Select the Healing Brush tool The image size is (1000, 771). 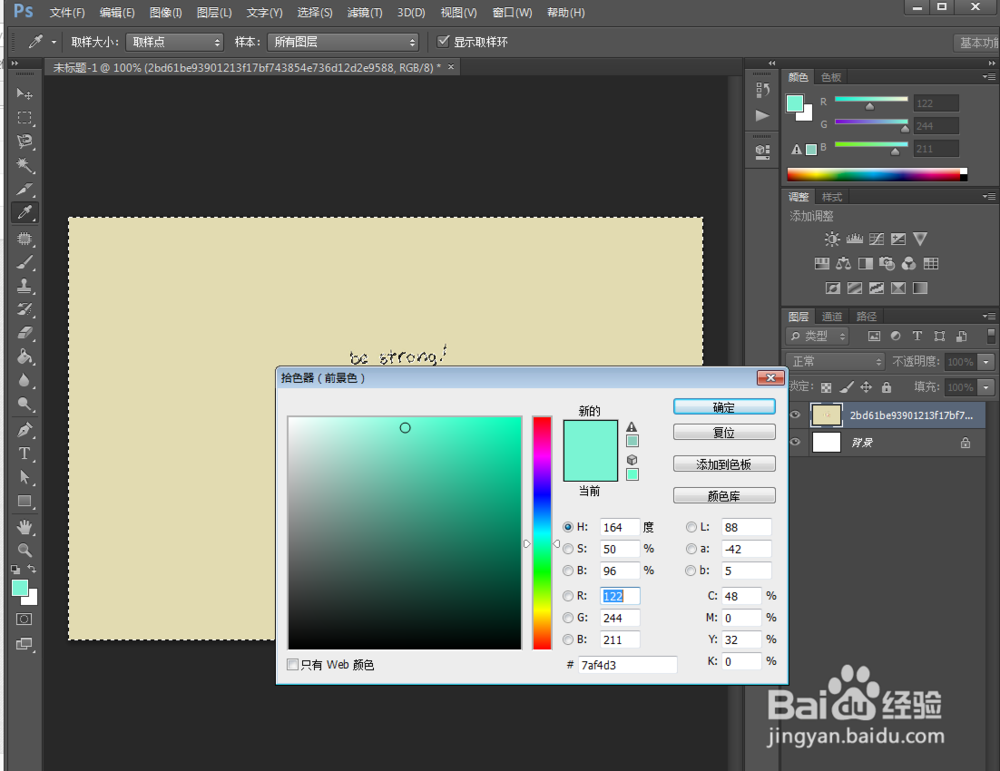point(24,239)
